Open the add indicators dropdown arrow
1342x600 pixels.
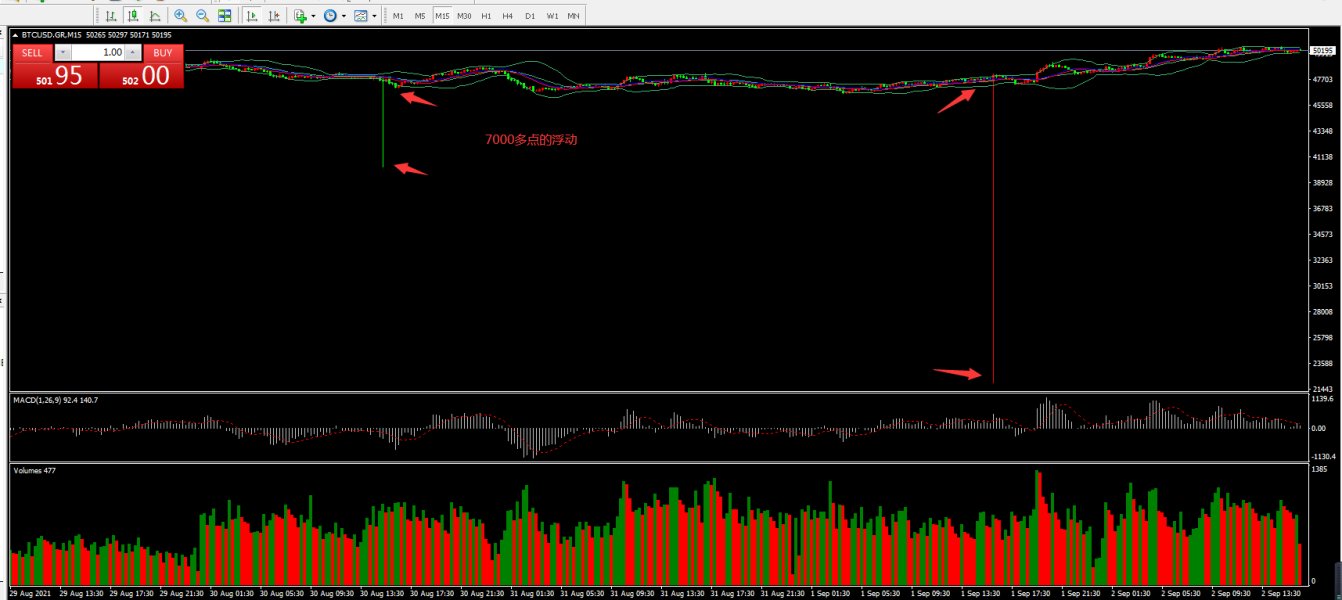[313, 16]
